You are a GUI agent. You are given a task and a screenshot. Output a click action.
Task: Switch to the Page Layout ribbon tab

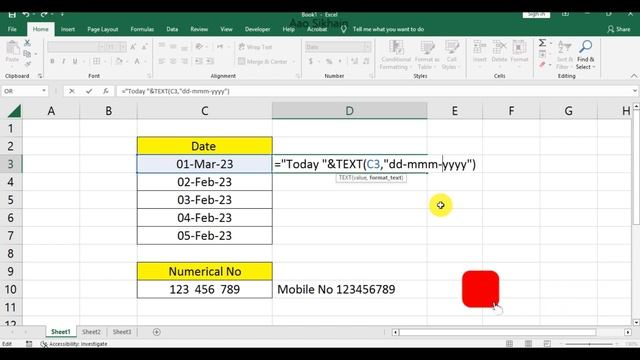(102, 29)
